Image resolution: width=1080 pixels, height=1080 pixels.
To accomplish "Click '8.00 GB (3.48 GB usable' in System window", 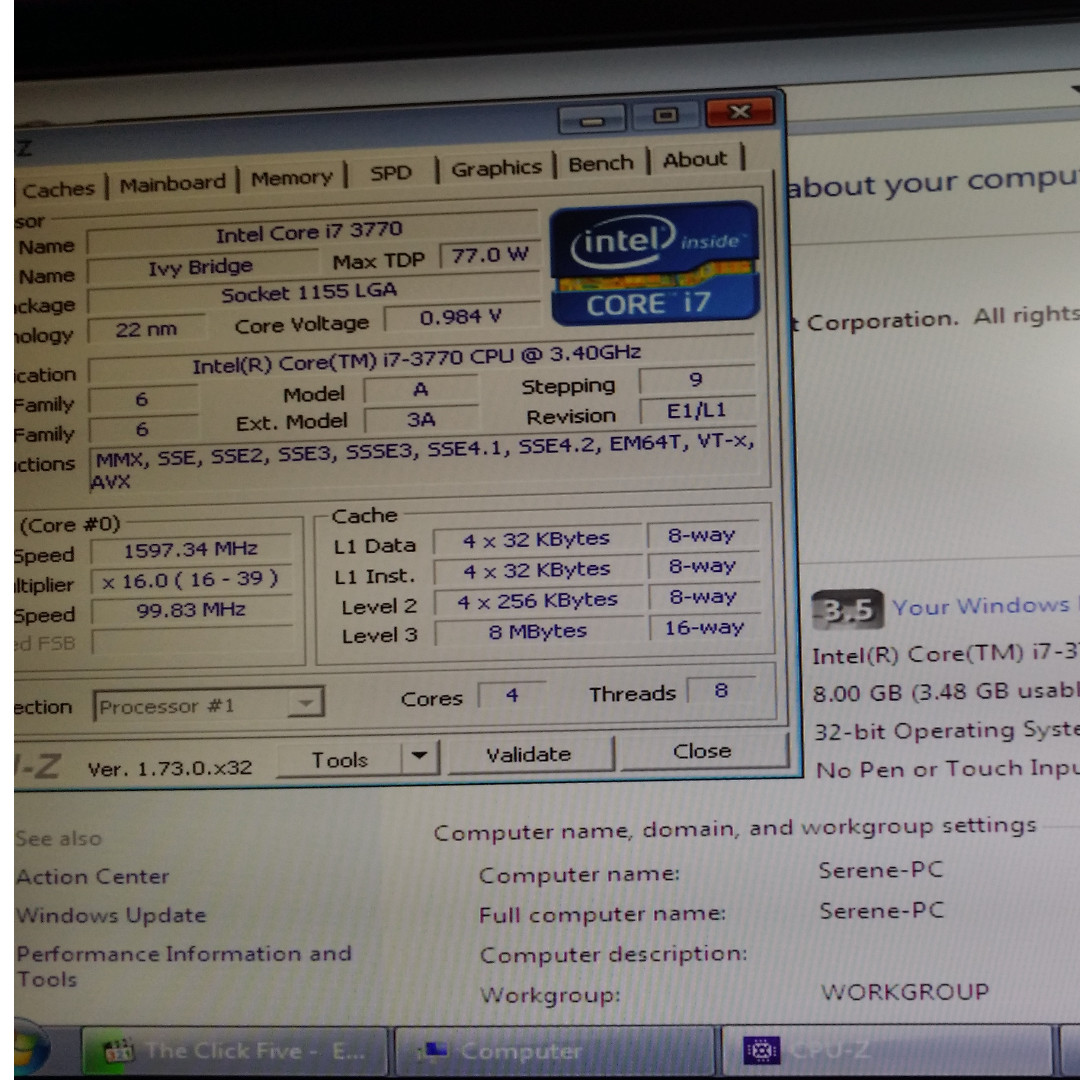I will 945,692.
